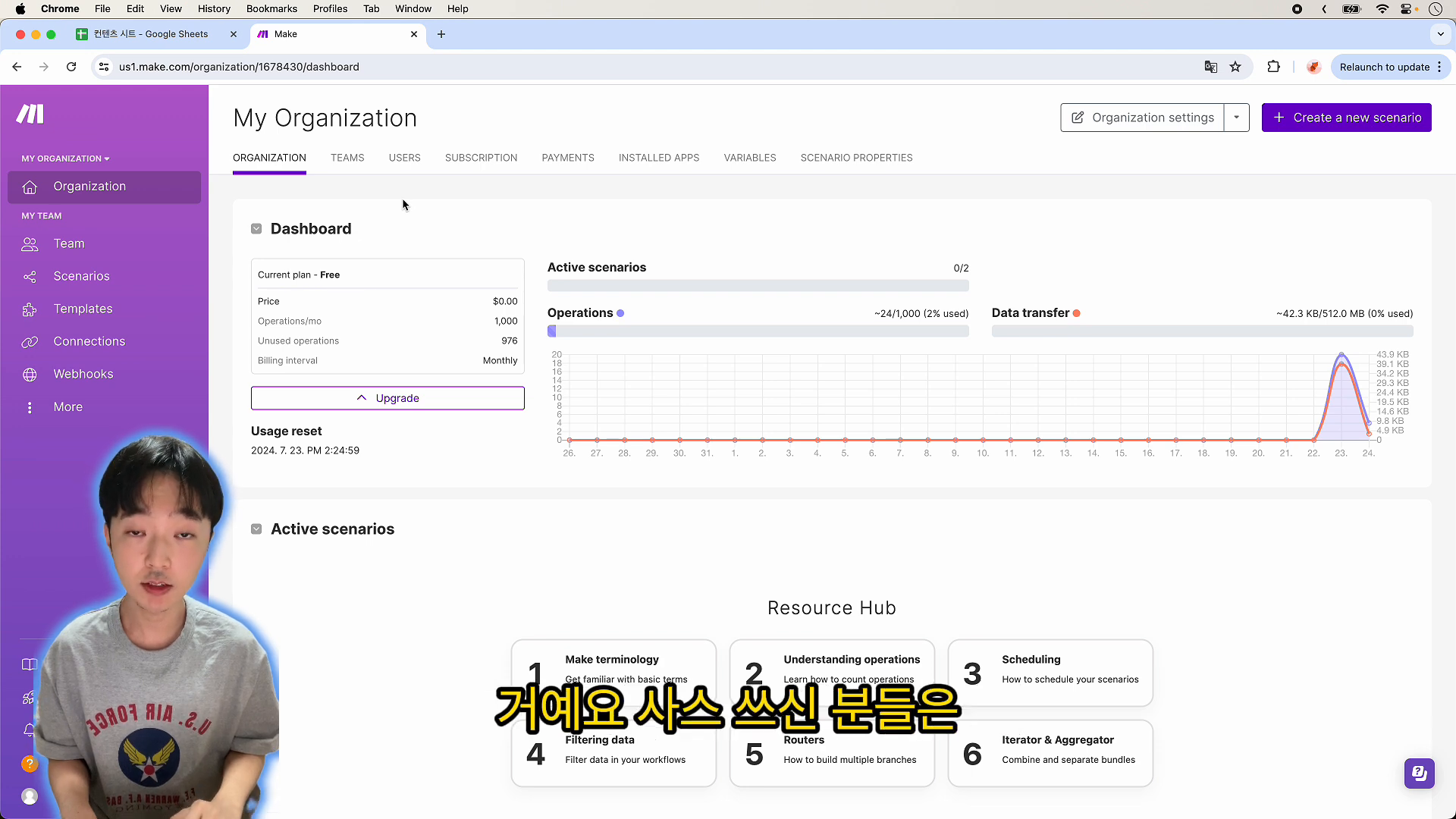Switch to the Installed Apps tab

tap(658, 158)
